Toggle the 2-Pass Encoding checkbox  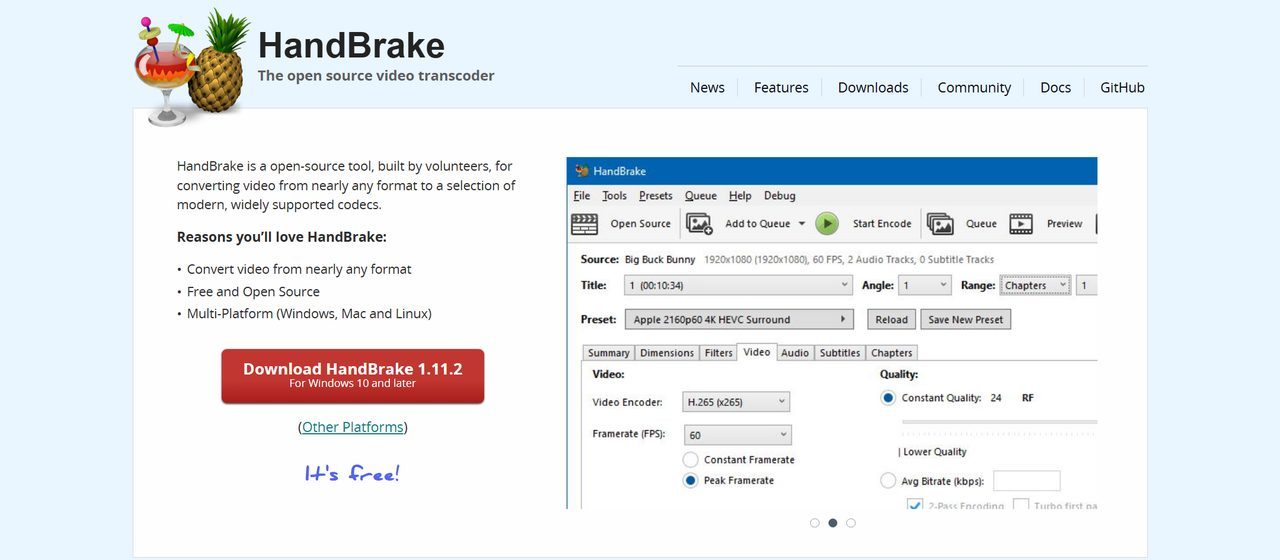[x=915, y=504]
